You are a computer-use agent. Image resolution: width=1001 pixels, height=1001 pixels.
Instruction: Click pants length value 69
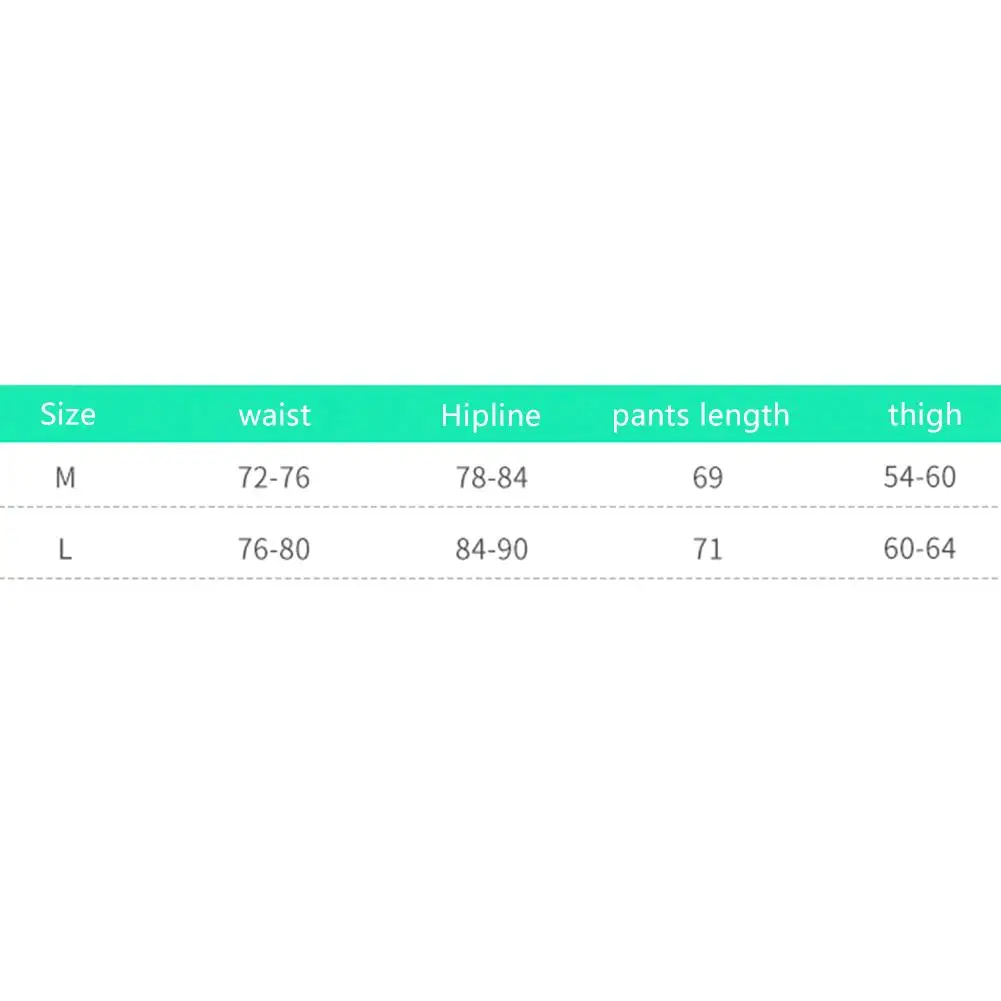708,478
